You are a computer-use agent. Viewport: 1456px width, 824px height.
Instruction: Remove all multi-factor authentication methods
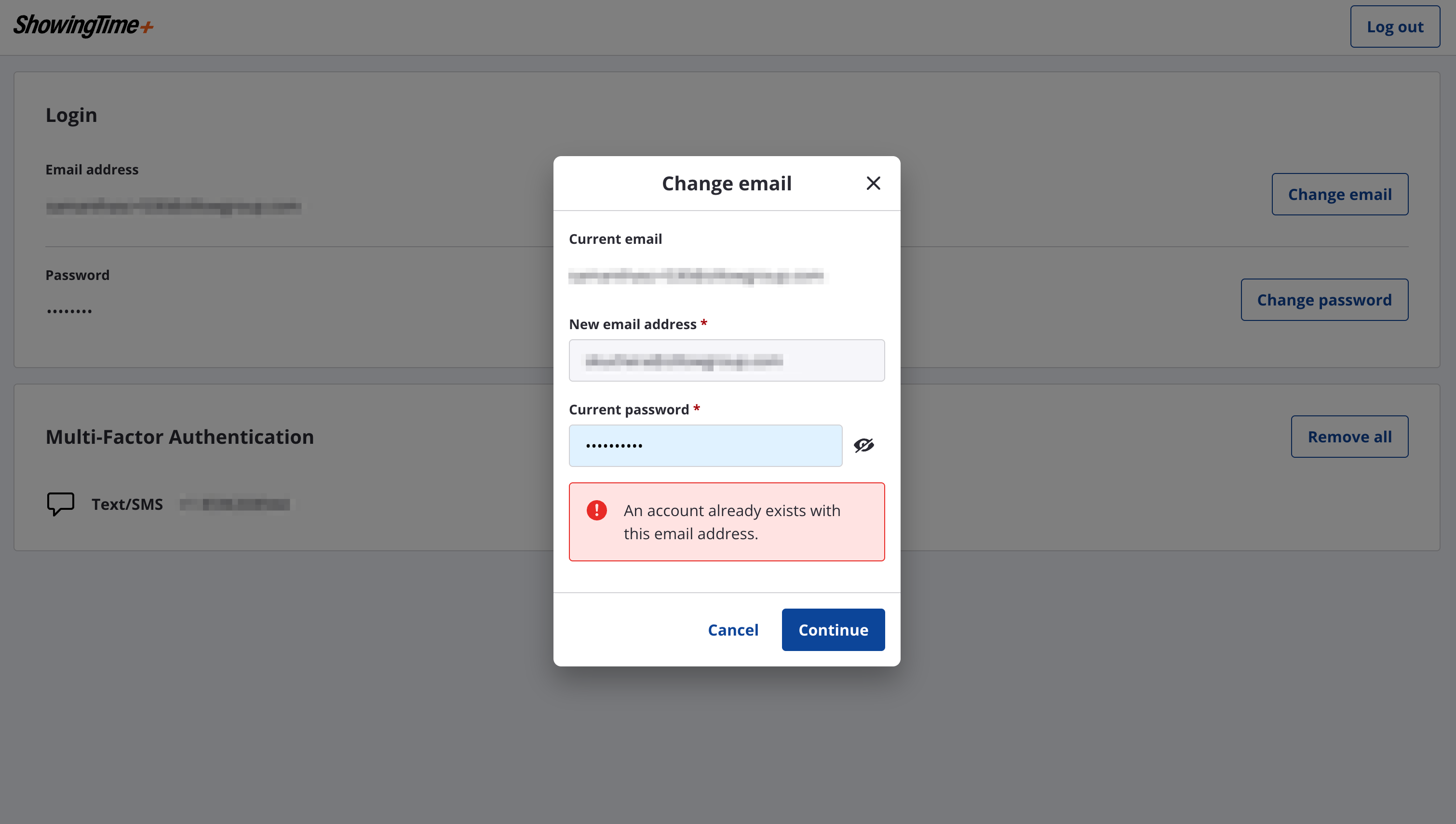[x=1349, y=437]
